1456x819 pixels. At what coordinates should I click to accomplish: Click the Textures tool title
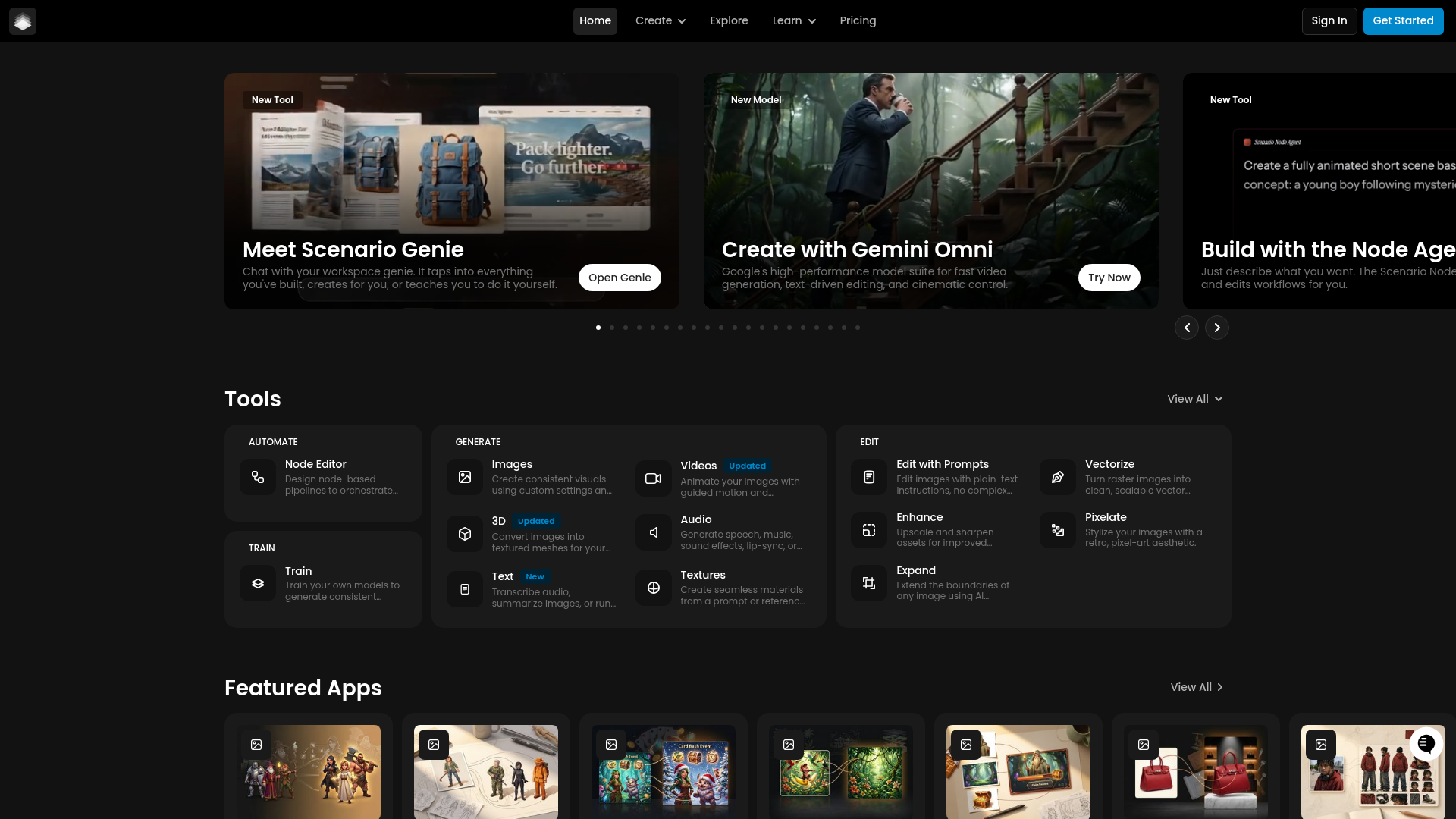pyautogui.click(x=703, y=575)
